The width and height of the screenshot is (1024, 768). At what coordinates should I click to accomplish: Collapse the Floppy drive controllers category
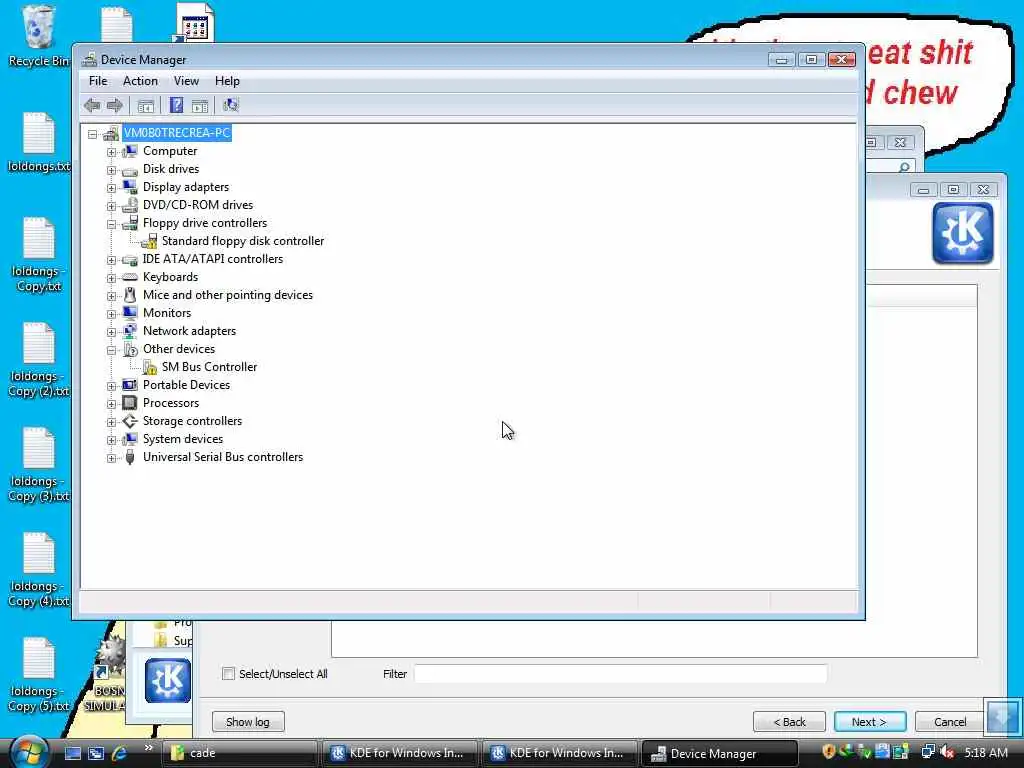click(112, 224)
